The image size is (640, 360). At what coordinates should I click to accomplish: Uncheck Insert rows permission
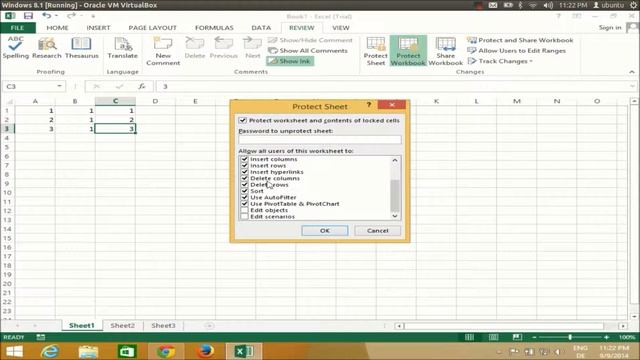click(244, 165)
